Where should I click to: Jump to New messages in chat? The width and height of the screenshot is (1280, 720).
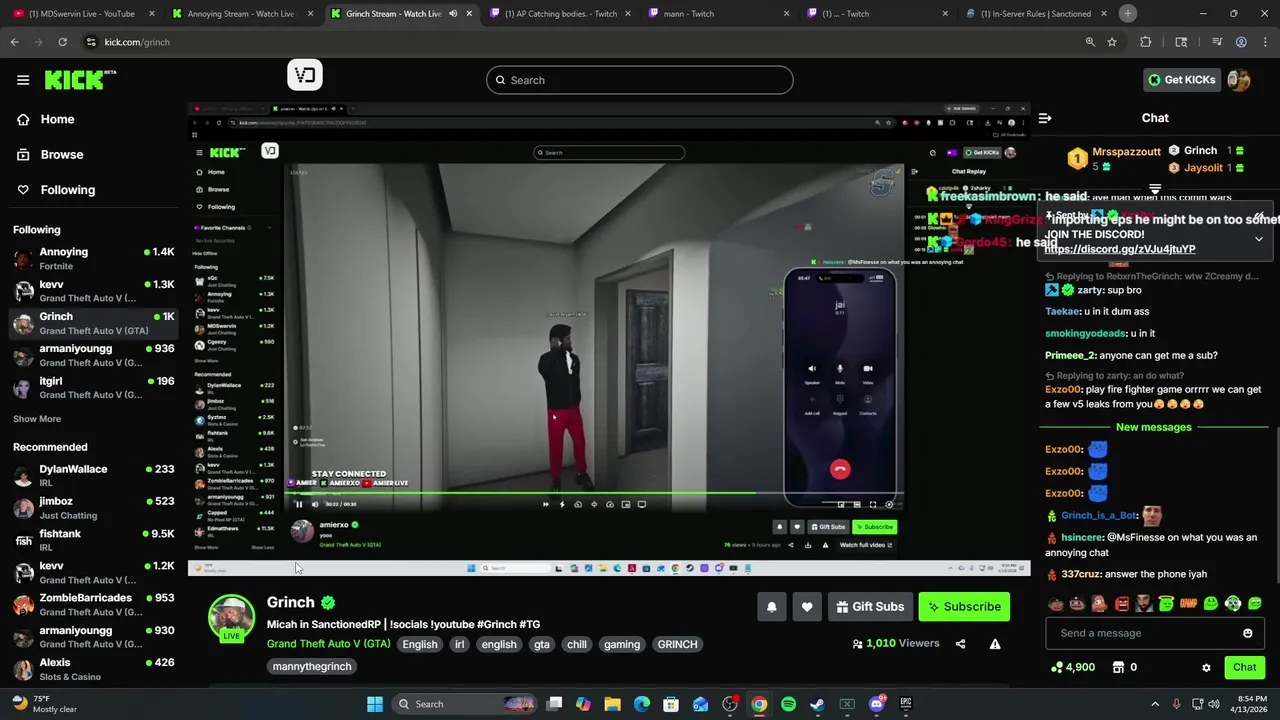tap(1153, 427)
